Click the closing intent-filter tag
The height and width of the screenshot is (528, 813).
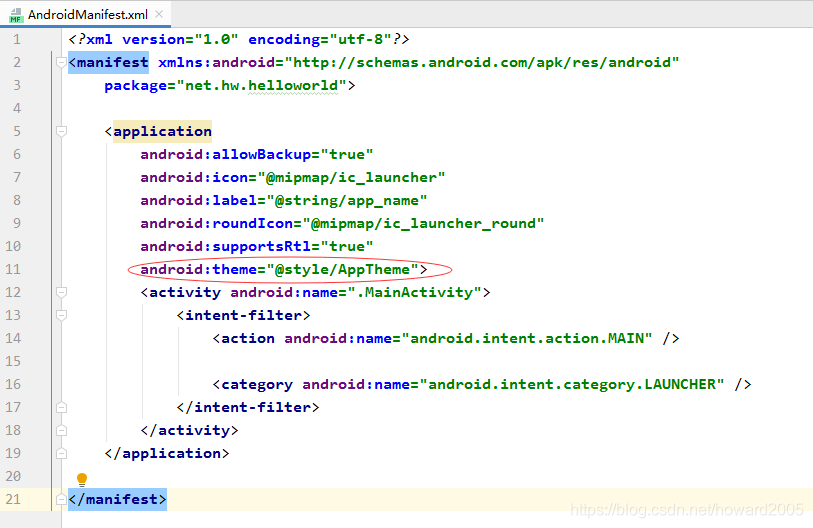[248, 407]
